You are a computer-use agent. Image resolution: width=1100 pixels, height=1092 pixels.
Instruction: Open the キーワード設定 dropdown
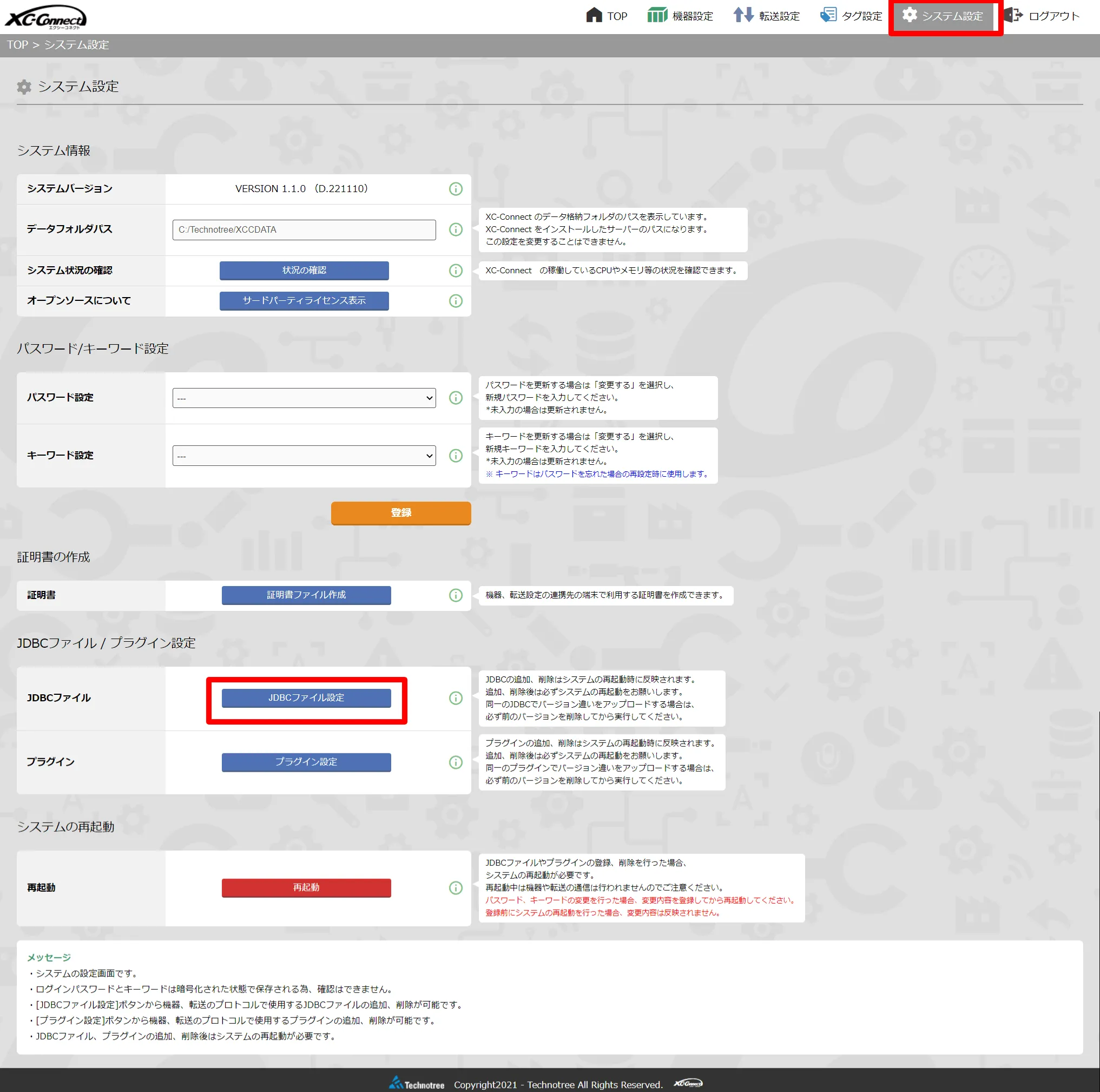coord(303,455)
